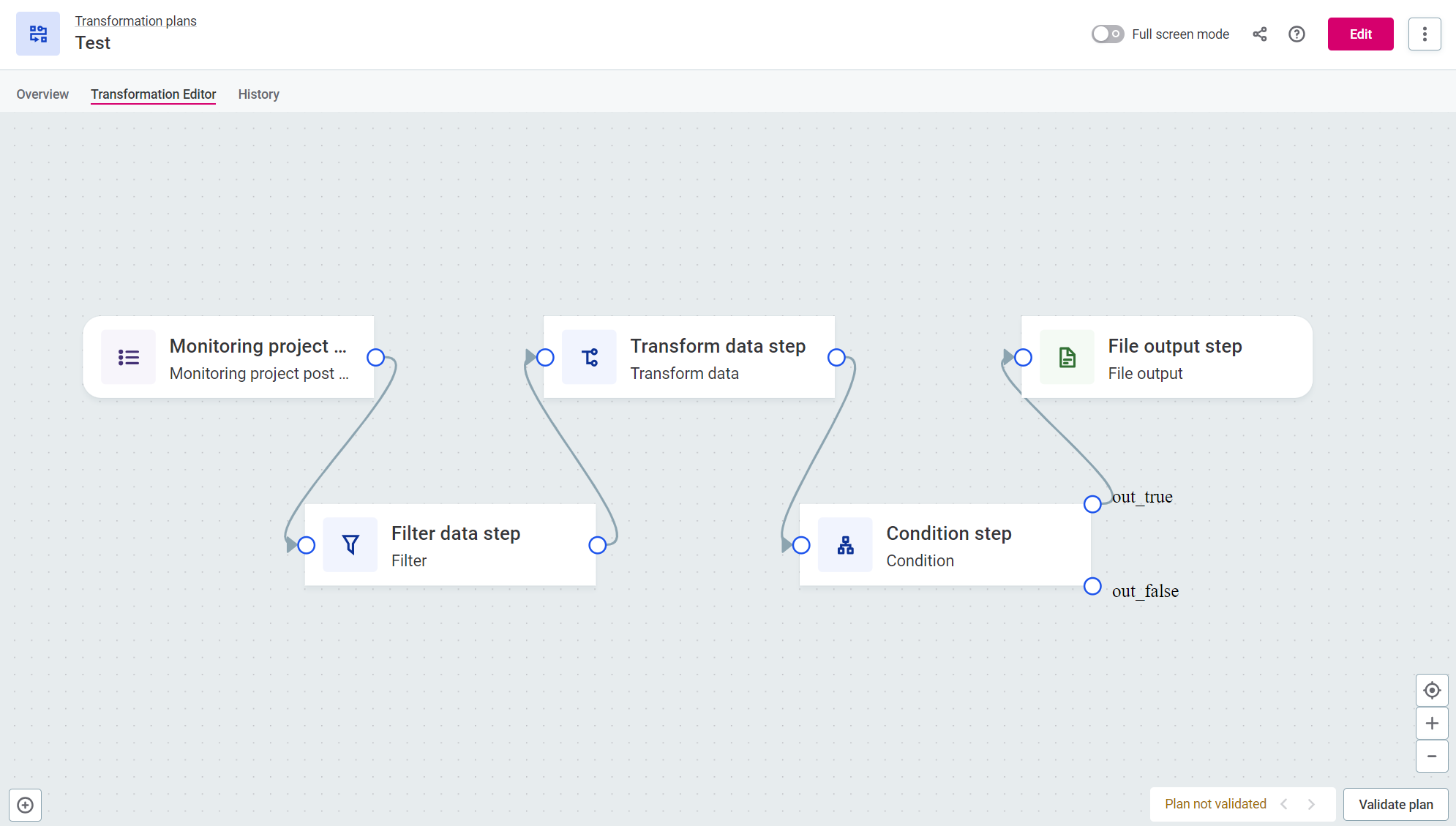Click the Validate plan button
Viewport: 1456px width, 826px height.
click(1395, 804)
